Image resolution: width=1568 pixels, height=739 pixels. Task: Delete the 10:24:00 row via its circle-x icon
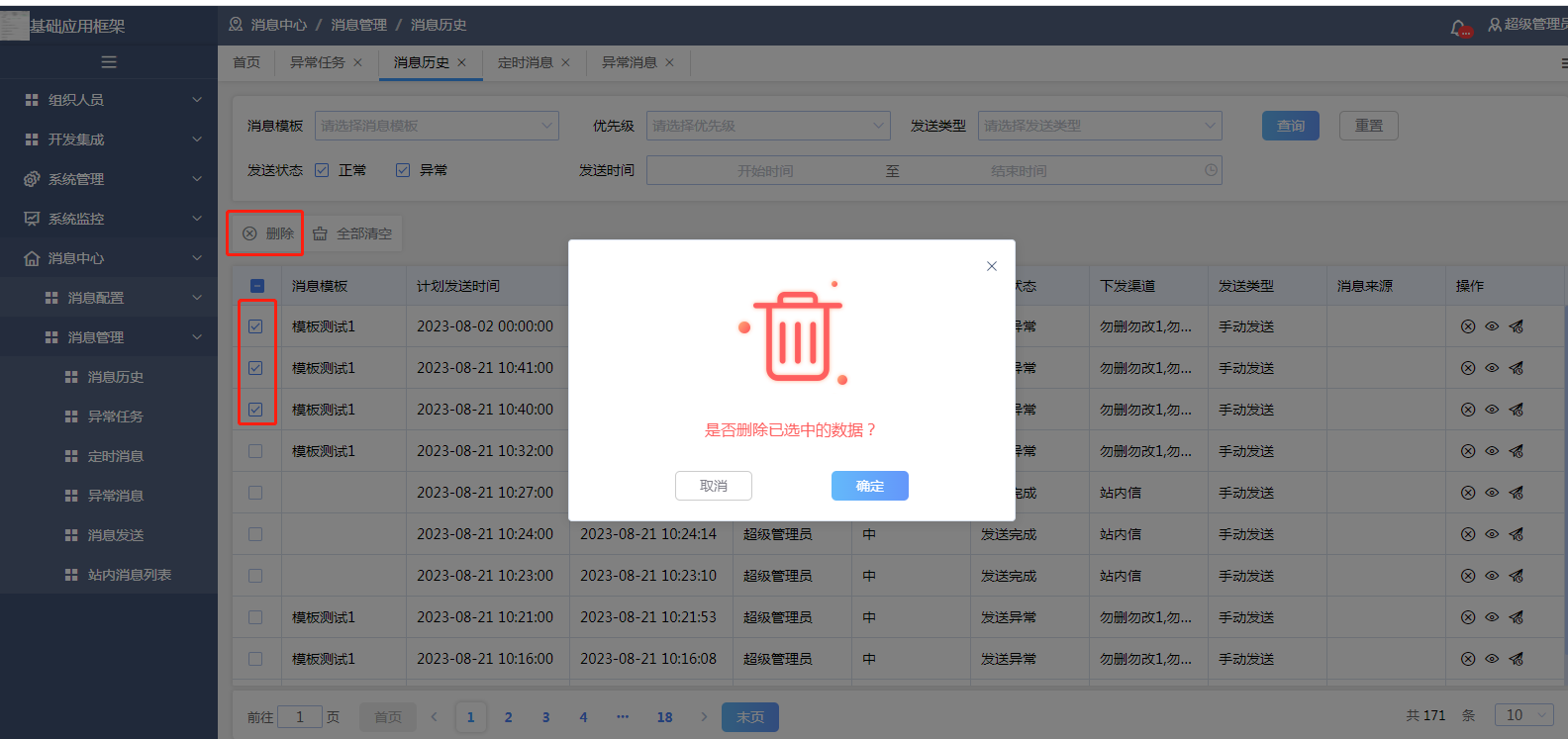pyautogui.click(x=1468, y=534)
